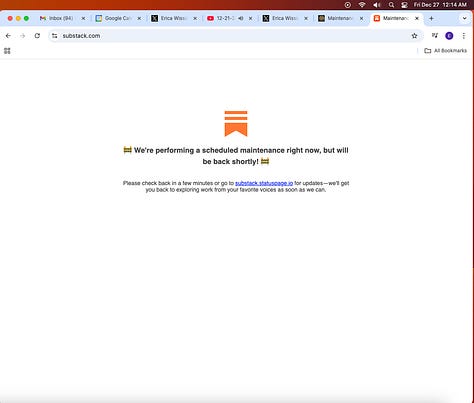
Task: Mute the audio icon on YouTube tab
Action: point(240,18)
